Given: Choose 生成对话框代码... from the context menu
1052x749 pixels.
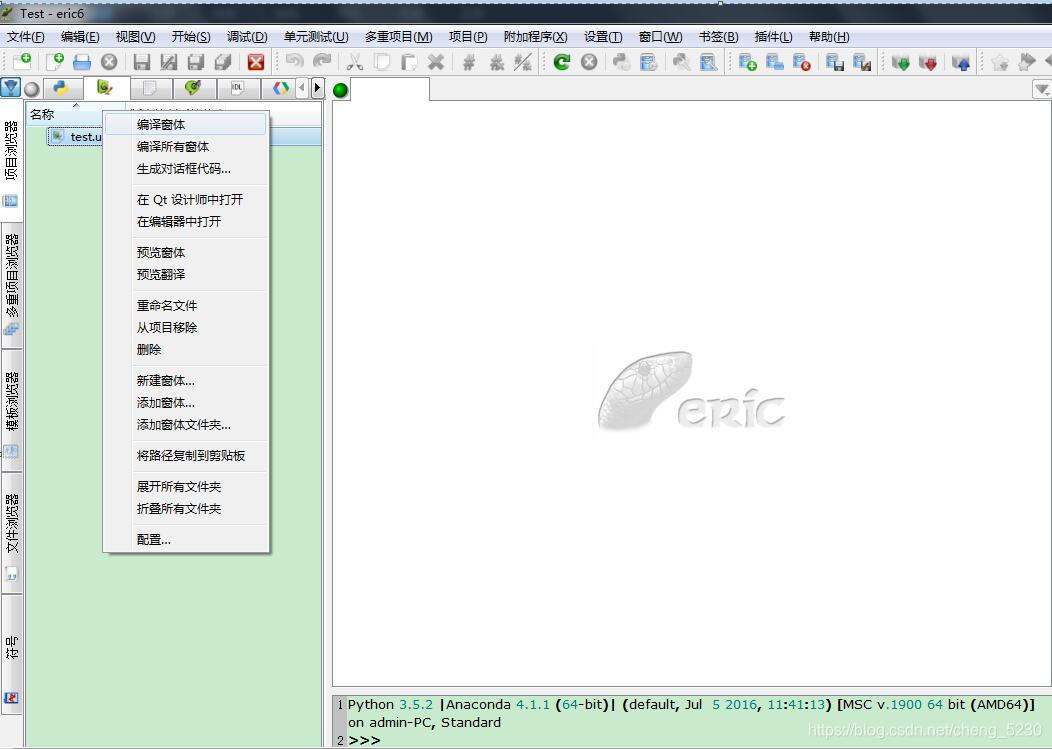Looking at the screenshot, I should tap(186, 168).
